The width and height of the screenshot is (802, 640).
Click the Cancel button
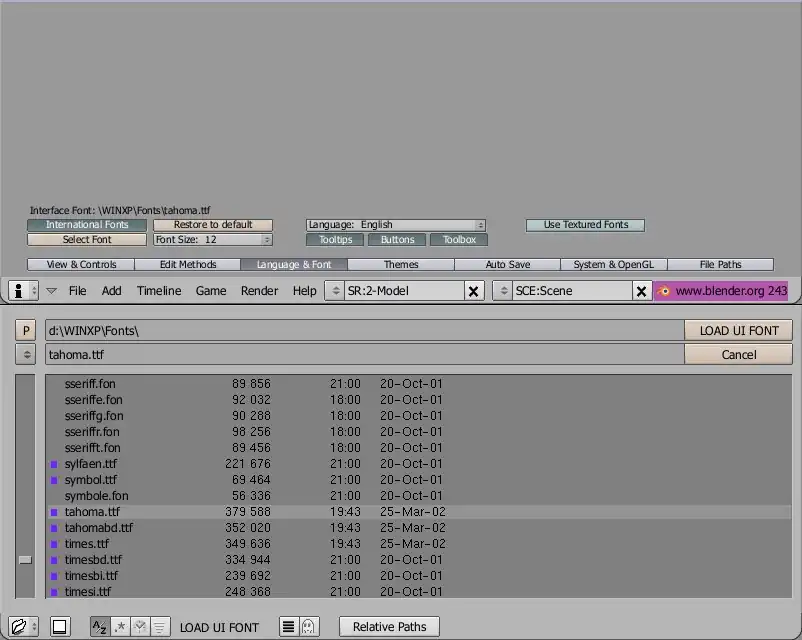[x=738, y=354]
